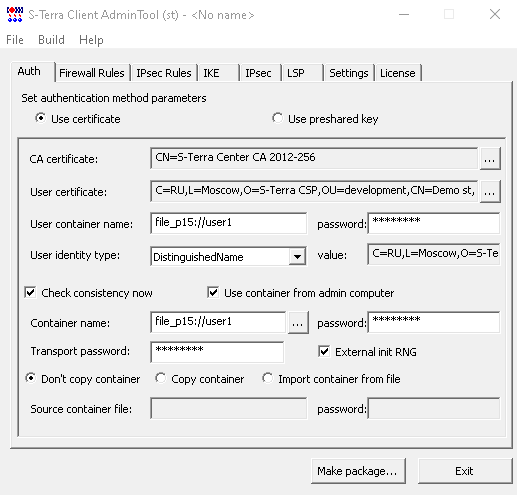Image resolution: width=517 pixels, height=495 pixels.
Task: Close the AdminTool window
Action: click(x=495, y=14)
